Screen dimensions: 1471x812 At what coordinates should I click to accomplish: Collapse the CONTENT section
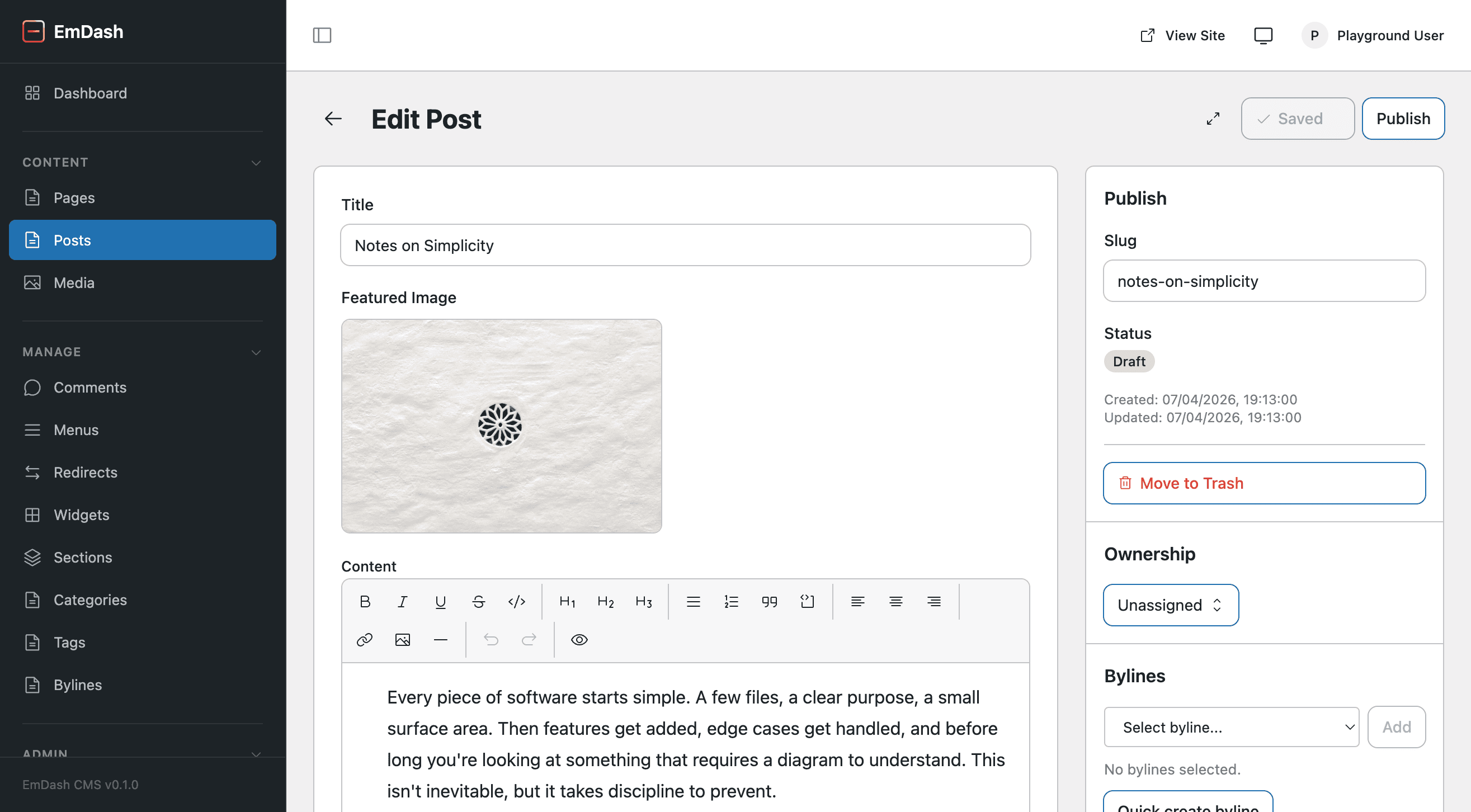tap(256, 163)
